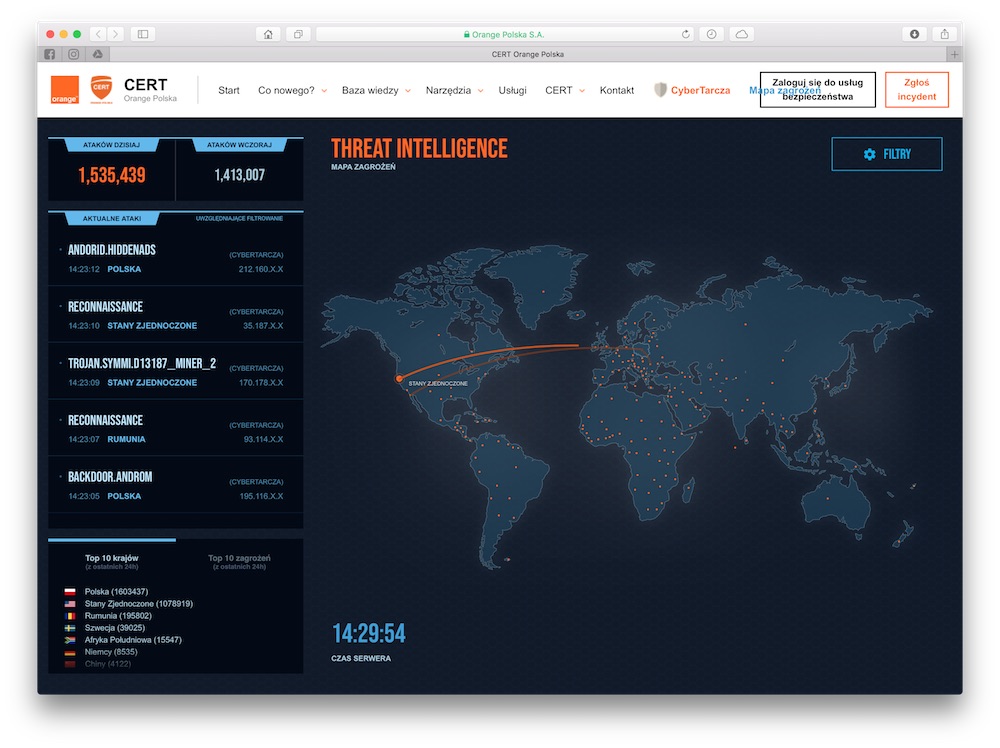The image size is (1000, 748).
Task: Select the RECONNAISSANCE entry at 14:23:10
Action: click(x=175, y=315)
